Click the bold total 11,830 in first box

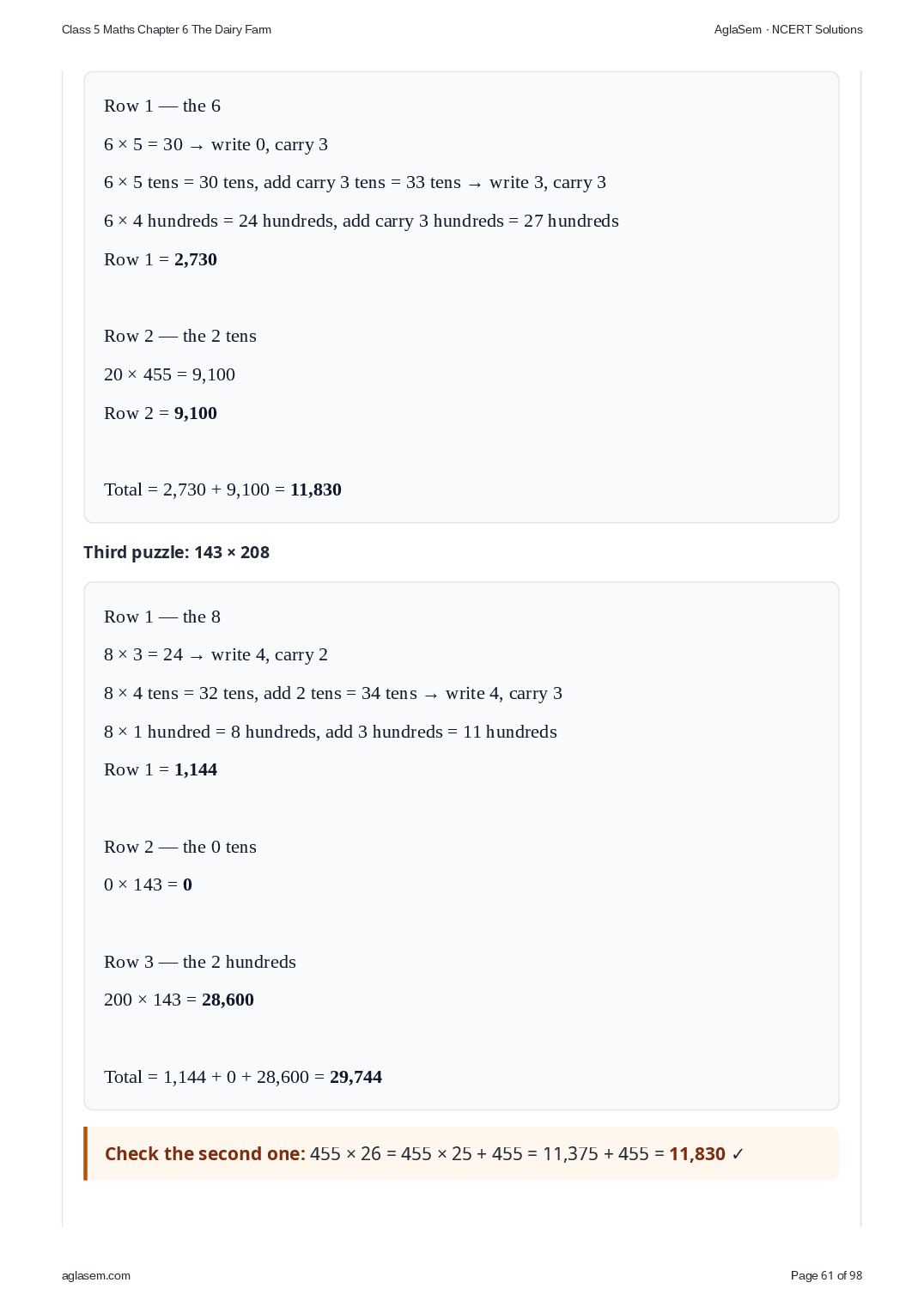point(315,489)
